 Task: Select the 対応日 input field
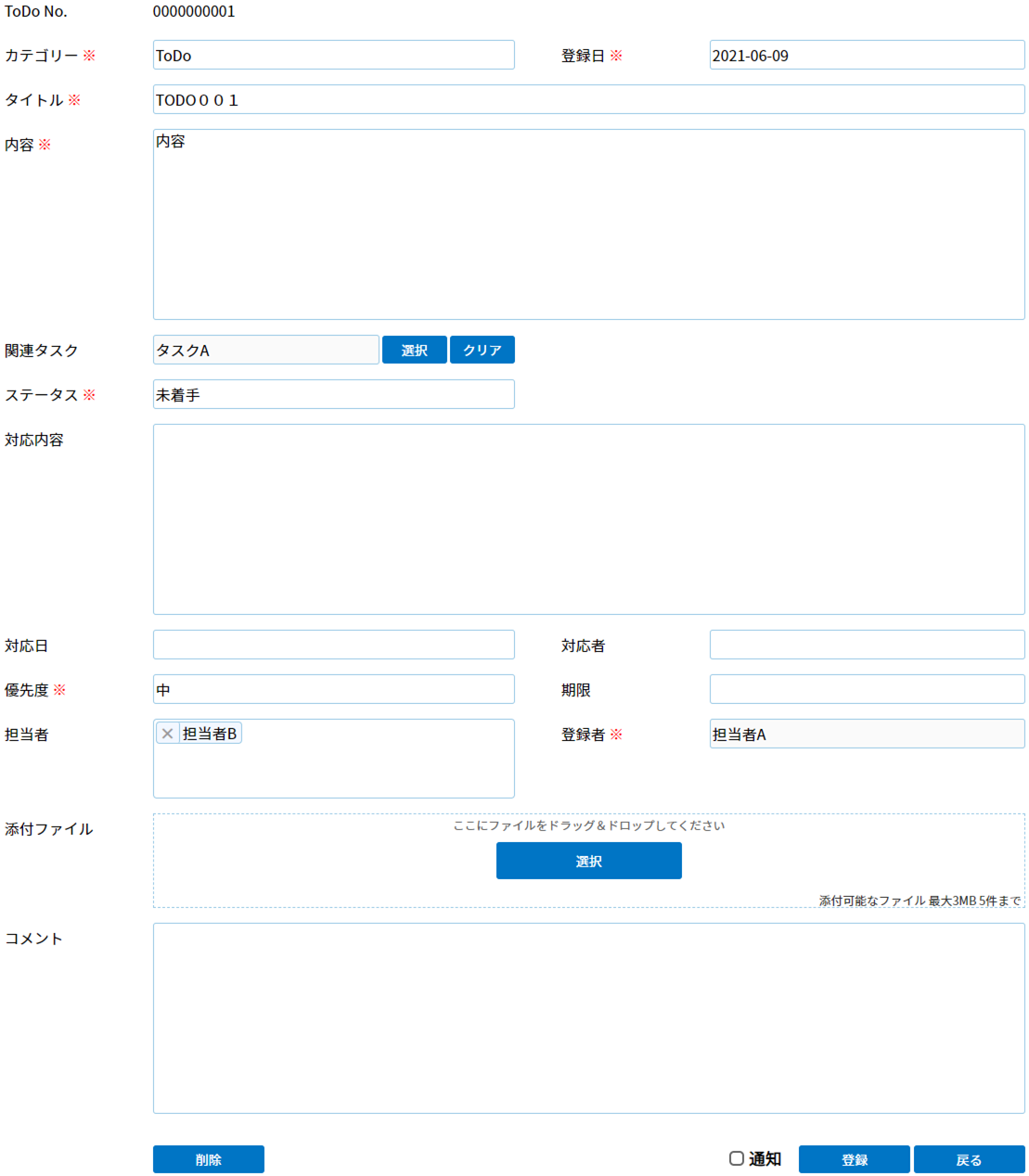click(x=333, y=646)
